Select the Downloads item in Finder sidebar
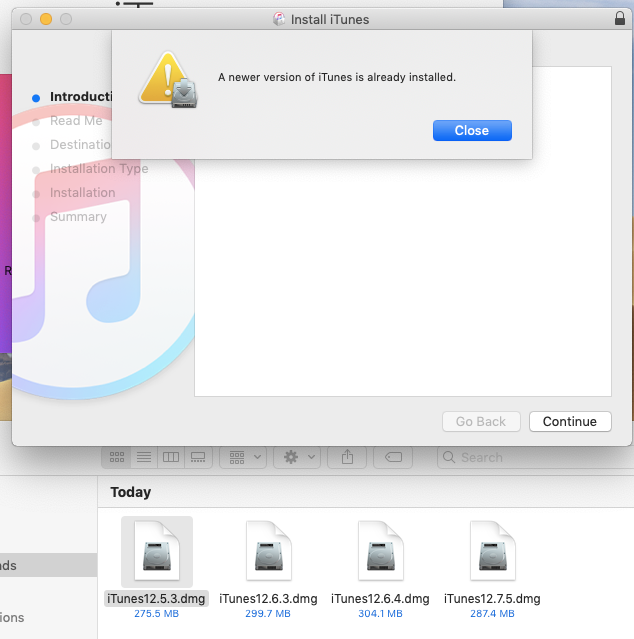 [x=48, y=565]
